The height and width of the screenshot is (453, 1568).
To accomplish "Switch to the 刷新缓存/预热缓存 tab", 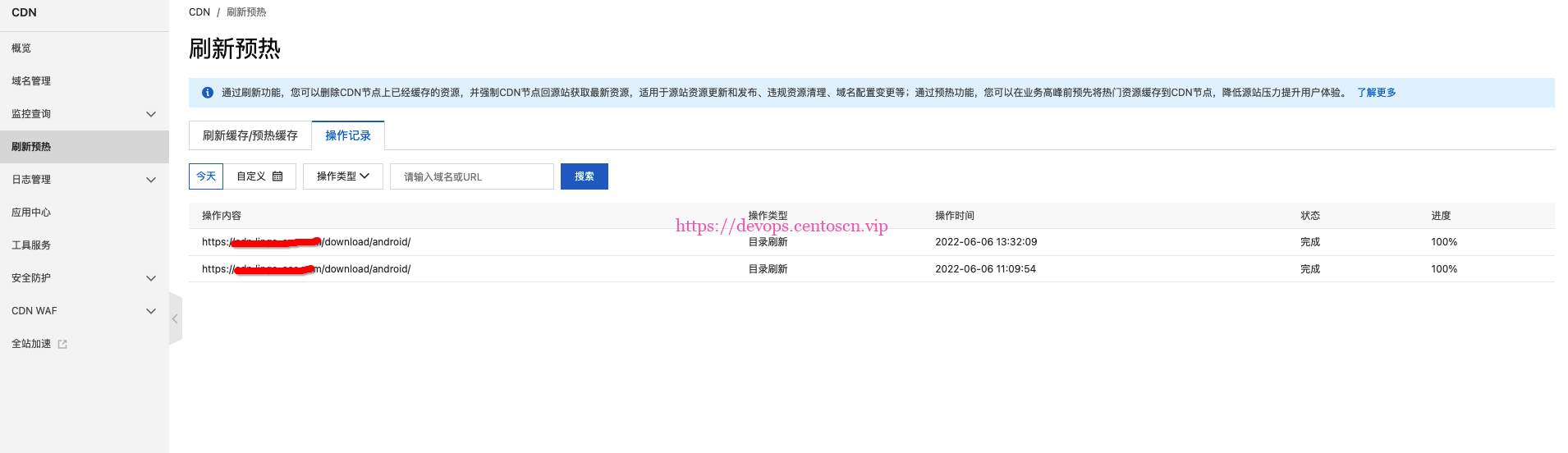I will click(250, 135).
